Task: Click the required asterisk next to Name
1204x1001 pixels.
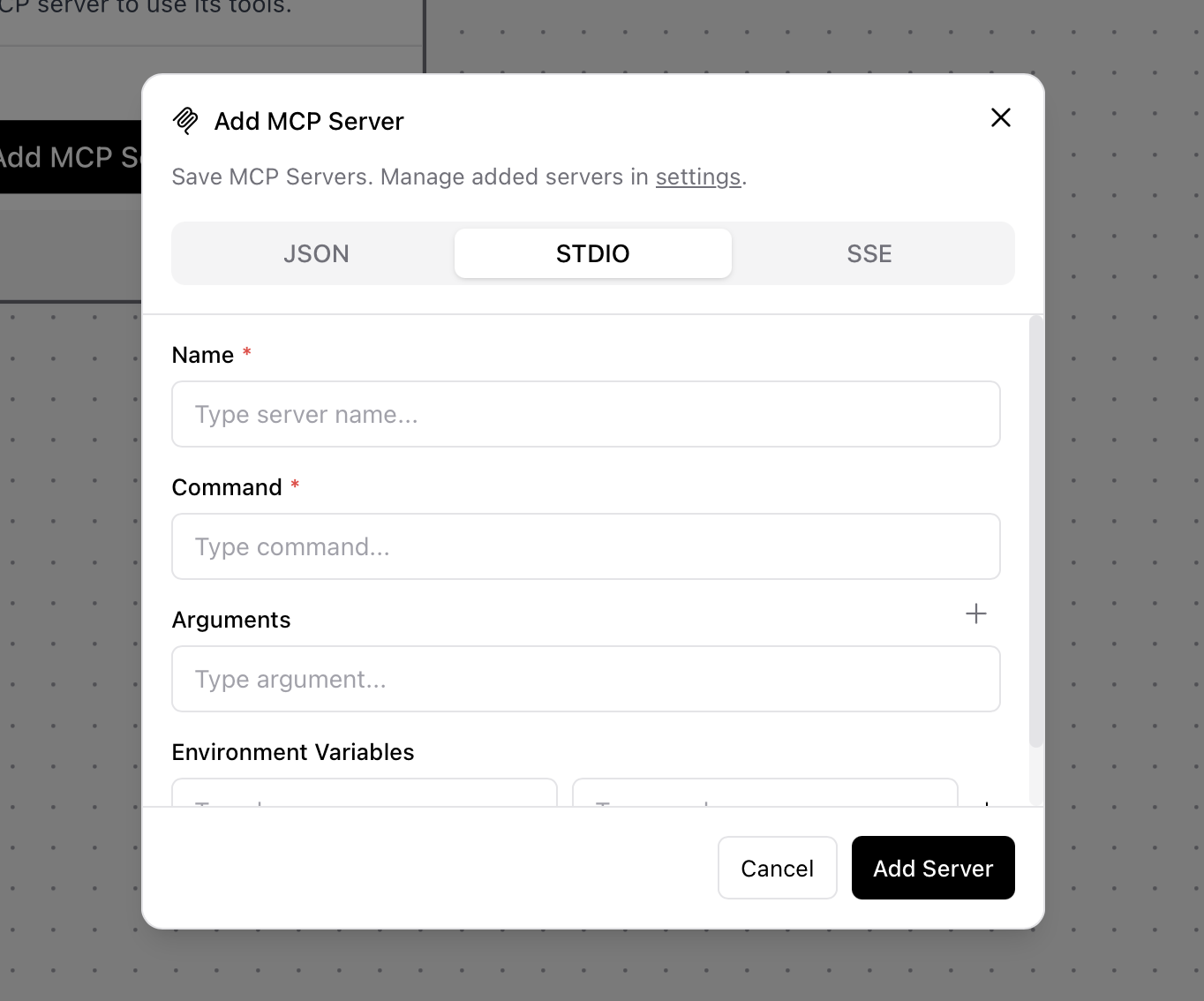Action: [x=245, y=352]
